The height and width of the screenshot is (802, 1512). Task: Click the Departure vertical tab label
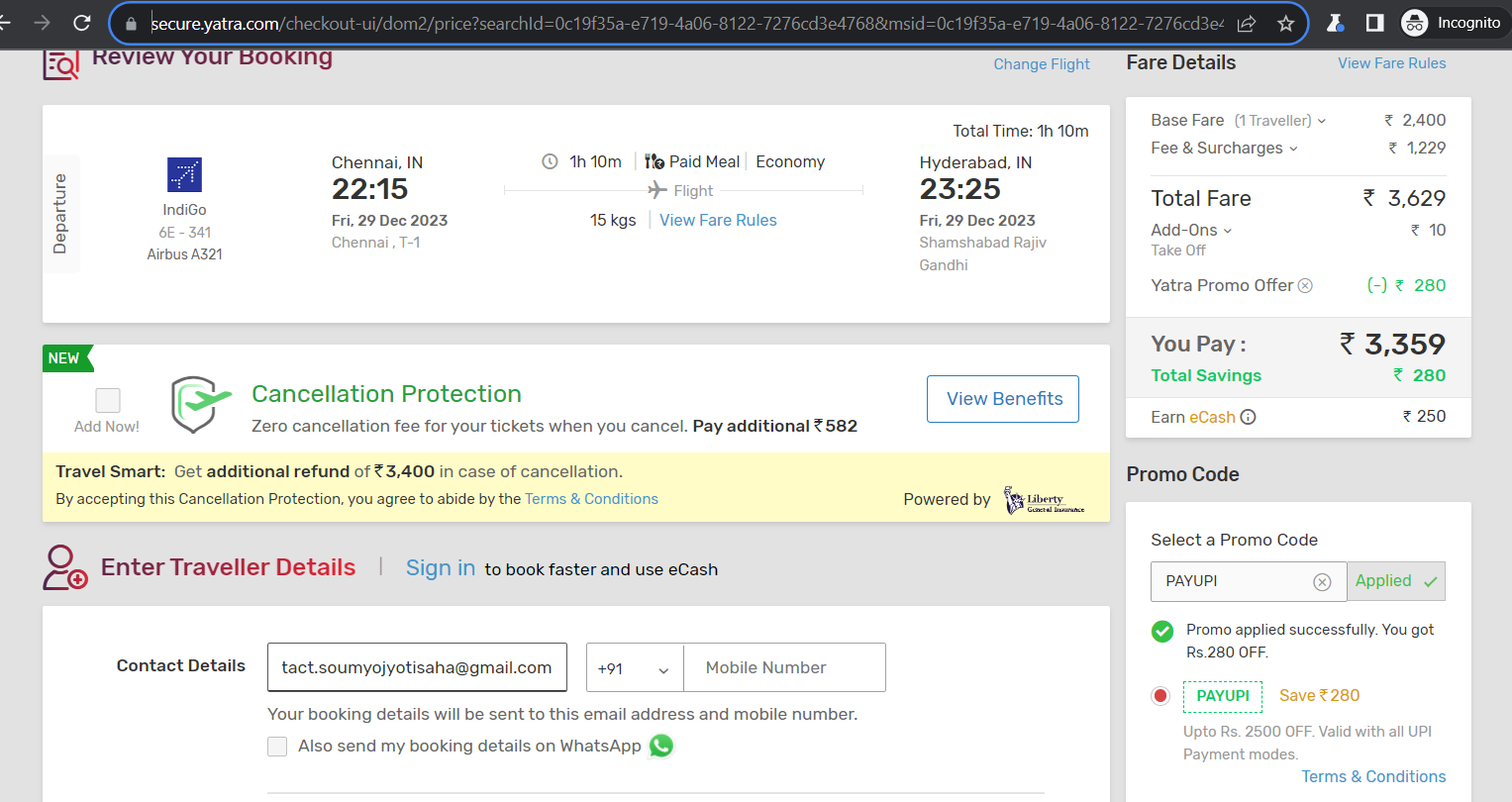pos(60,214)
